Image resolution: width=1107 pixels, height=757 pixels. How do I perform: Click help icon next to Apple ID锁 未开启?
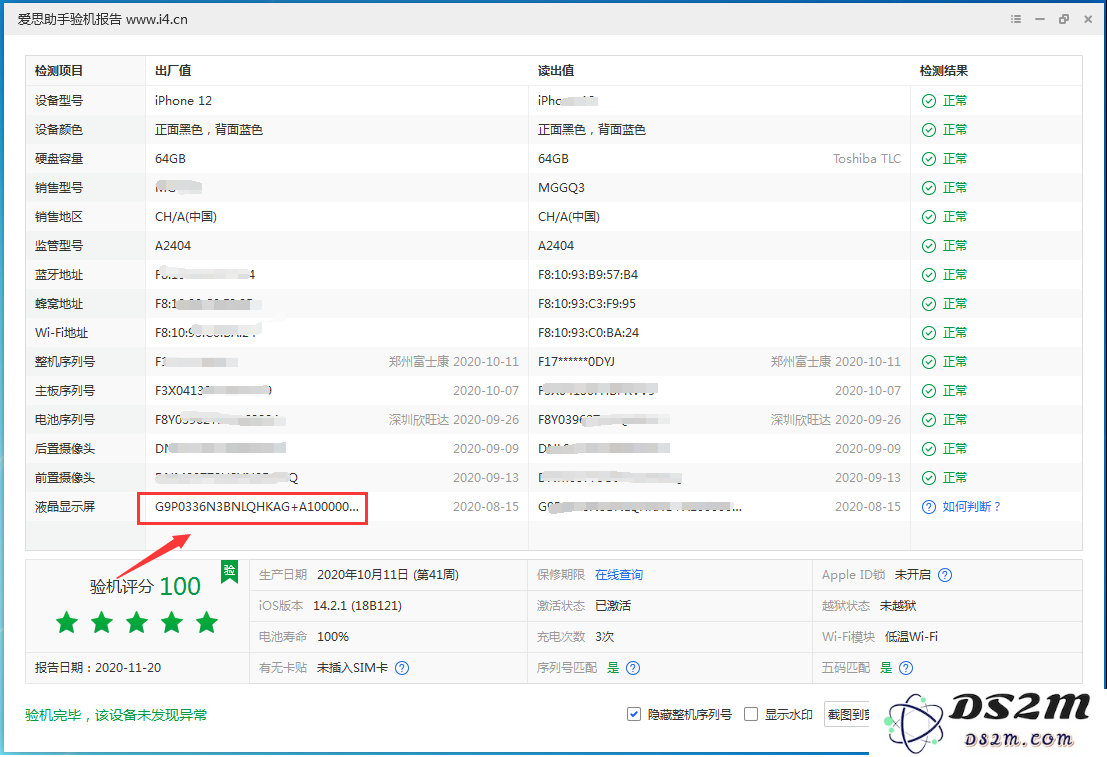[x=945, y=575]
